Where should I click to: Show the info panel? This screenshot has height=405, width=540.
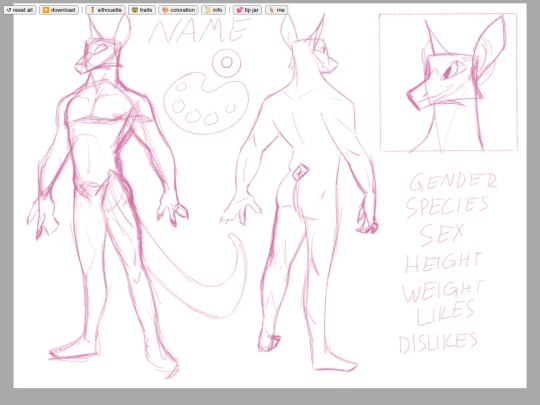tap(214, 10)
